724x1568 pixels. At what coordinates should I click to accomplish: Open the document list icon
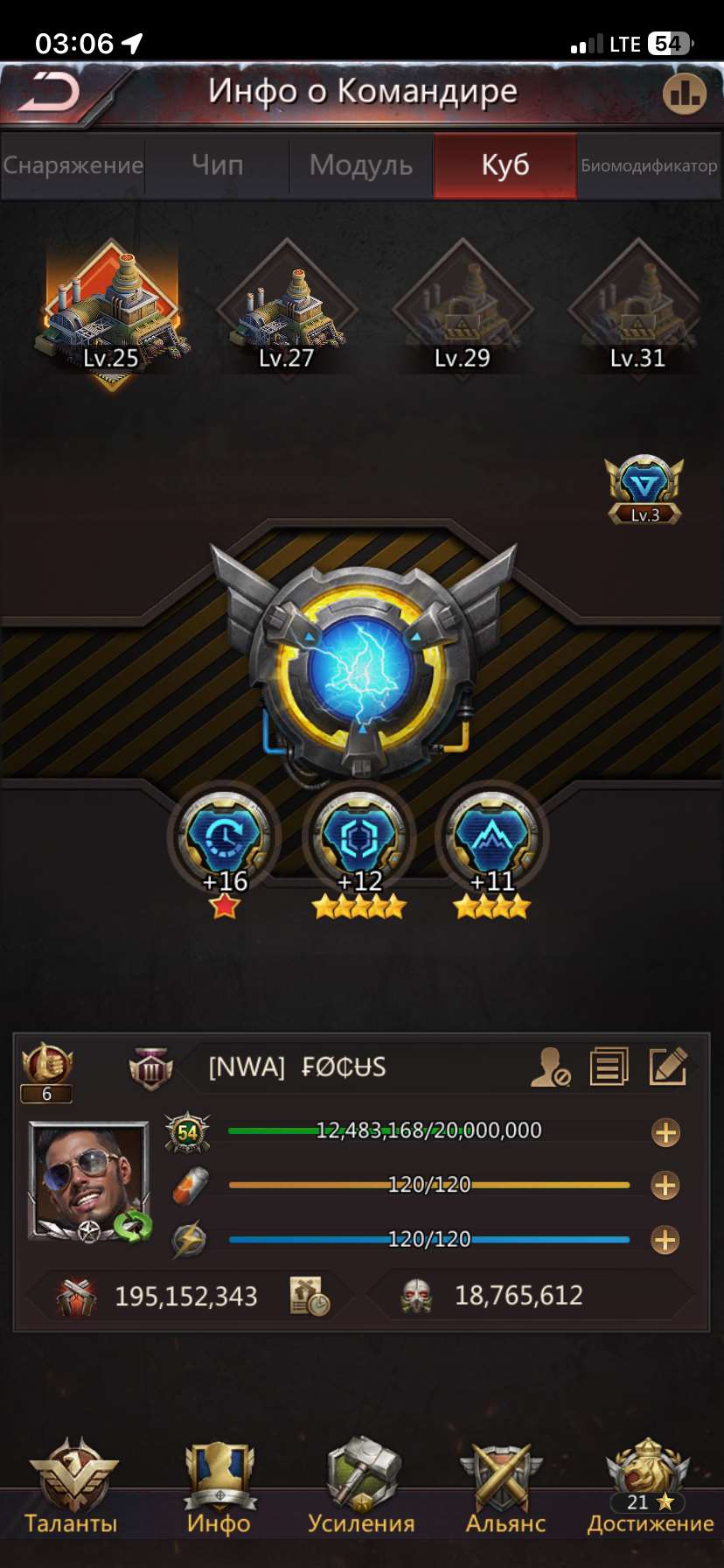click(x=609, y=1067)
